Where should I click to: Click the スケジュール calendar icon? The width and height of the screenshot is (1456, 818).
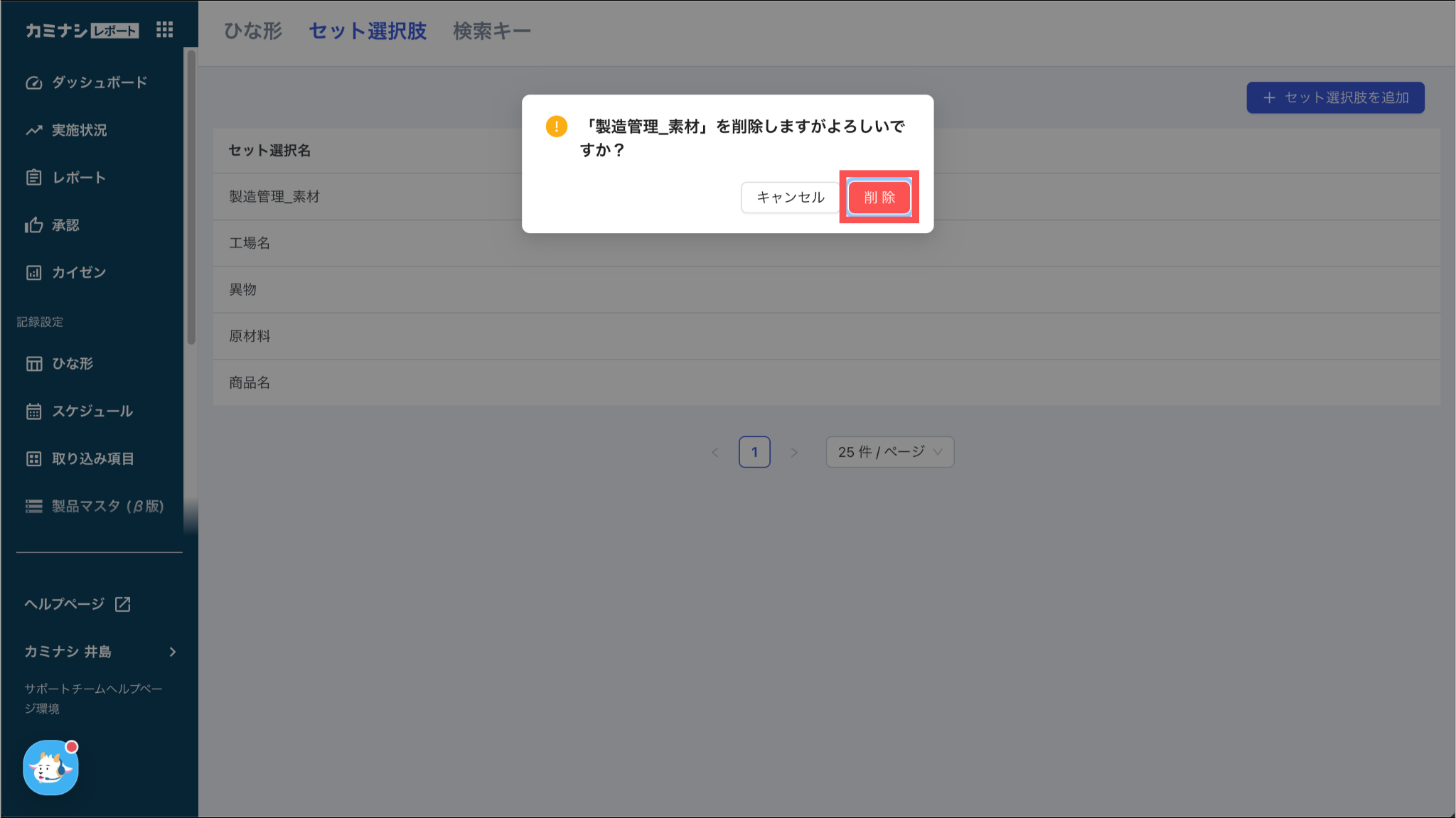(x=33, y=411)
